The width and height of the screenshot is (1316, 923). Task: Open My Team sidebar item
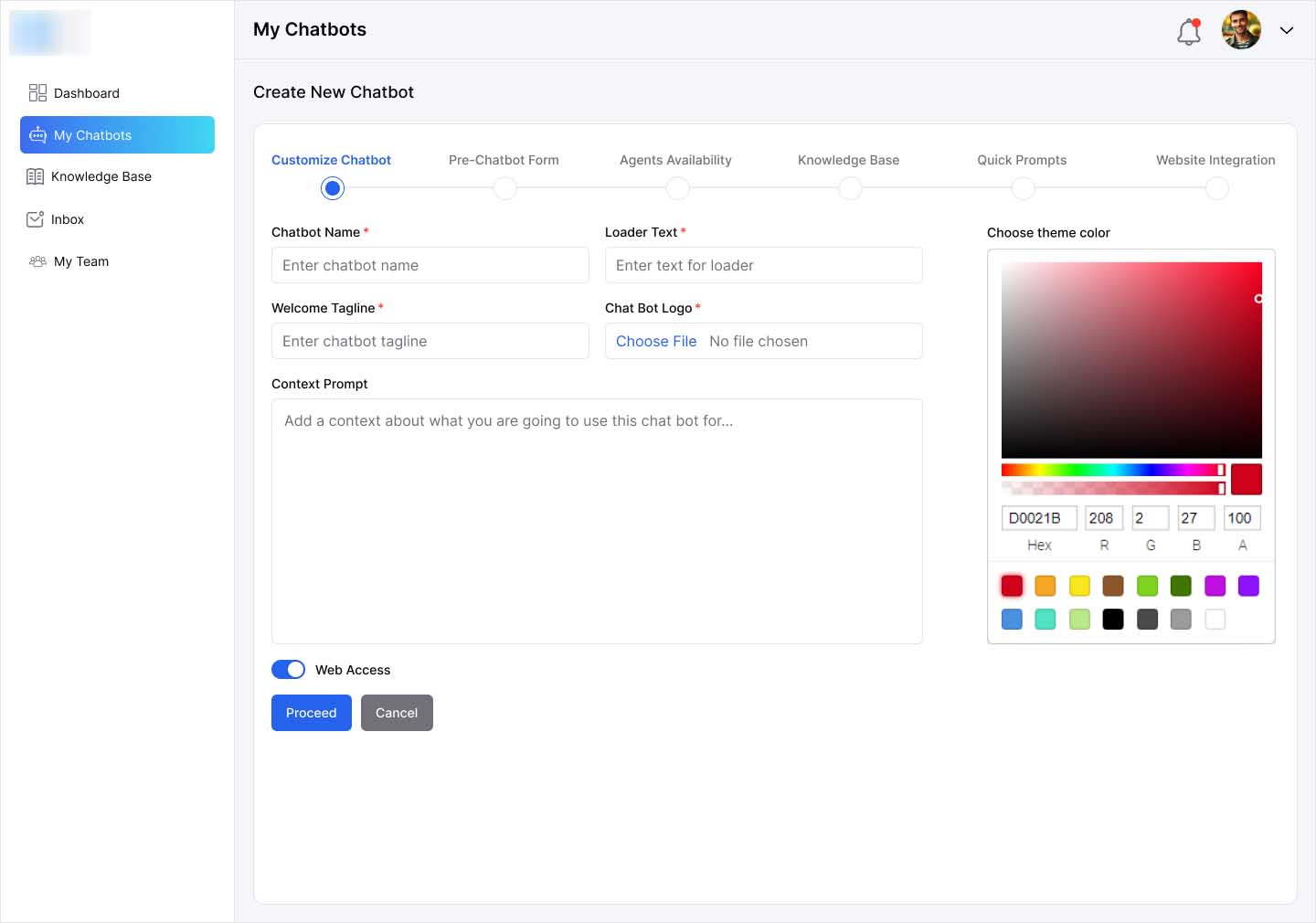(117, 261)
